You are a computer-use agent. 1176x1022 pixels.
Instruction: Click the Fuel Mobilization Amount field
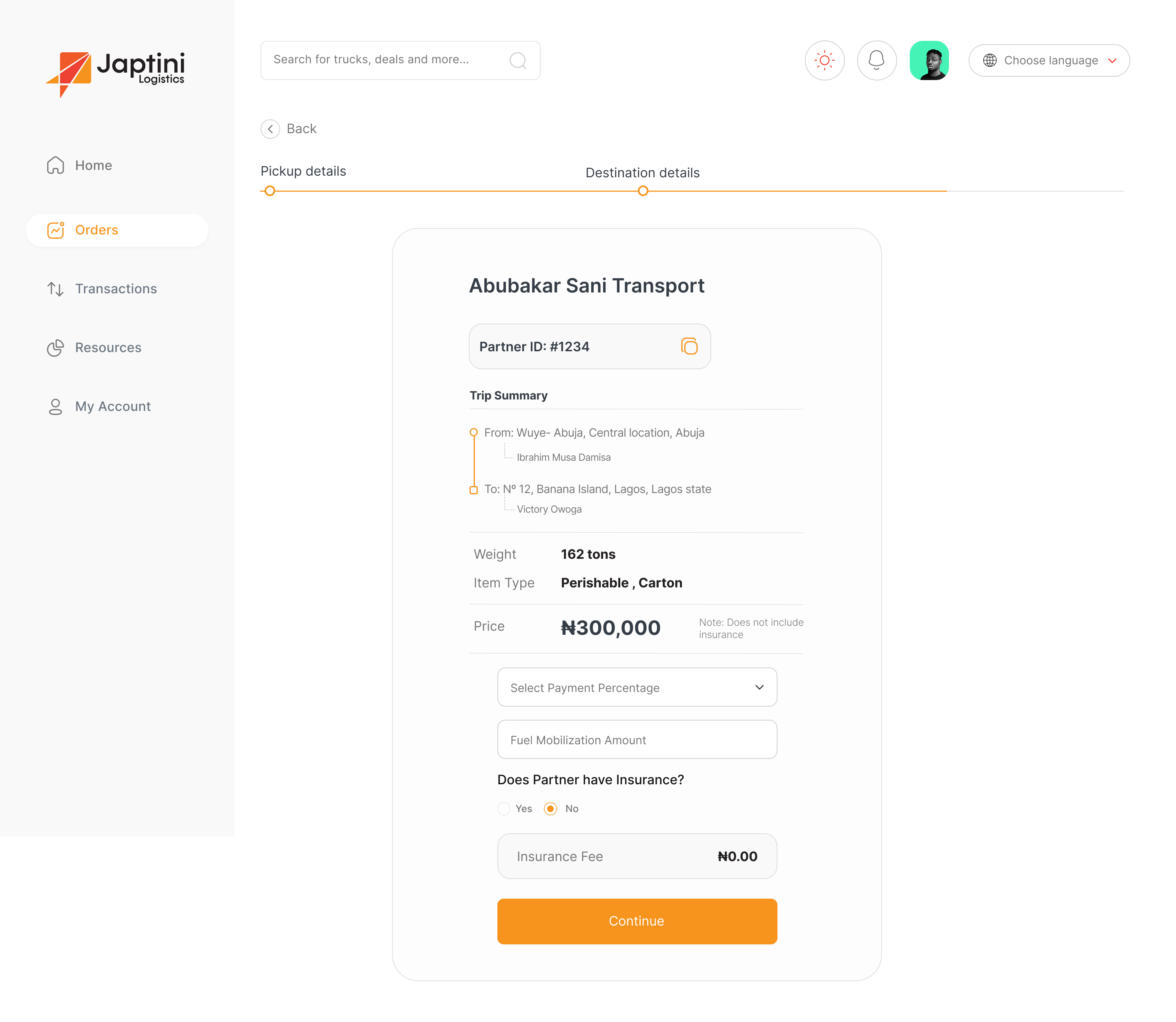pyautogui.click(x=637, y=740)
